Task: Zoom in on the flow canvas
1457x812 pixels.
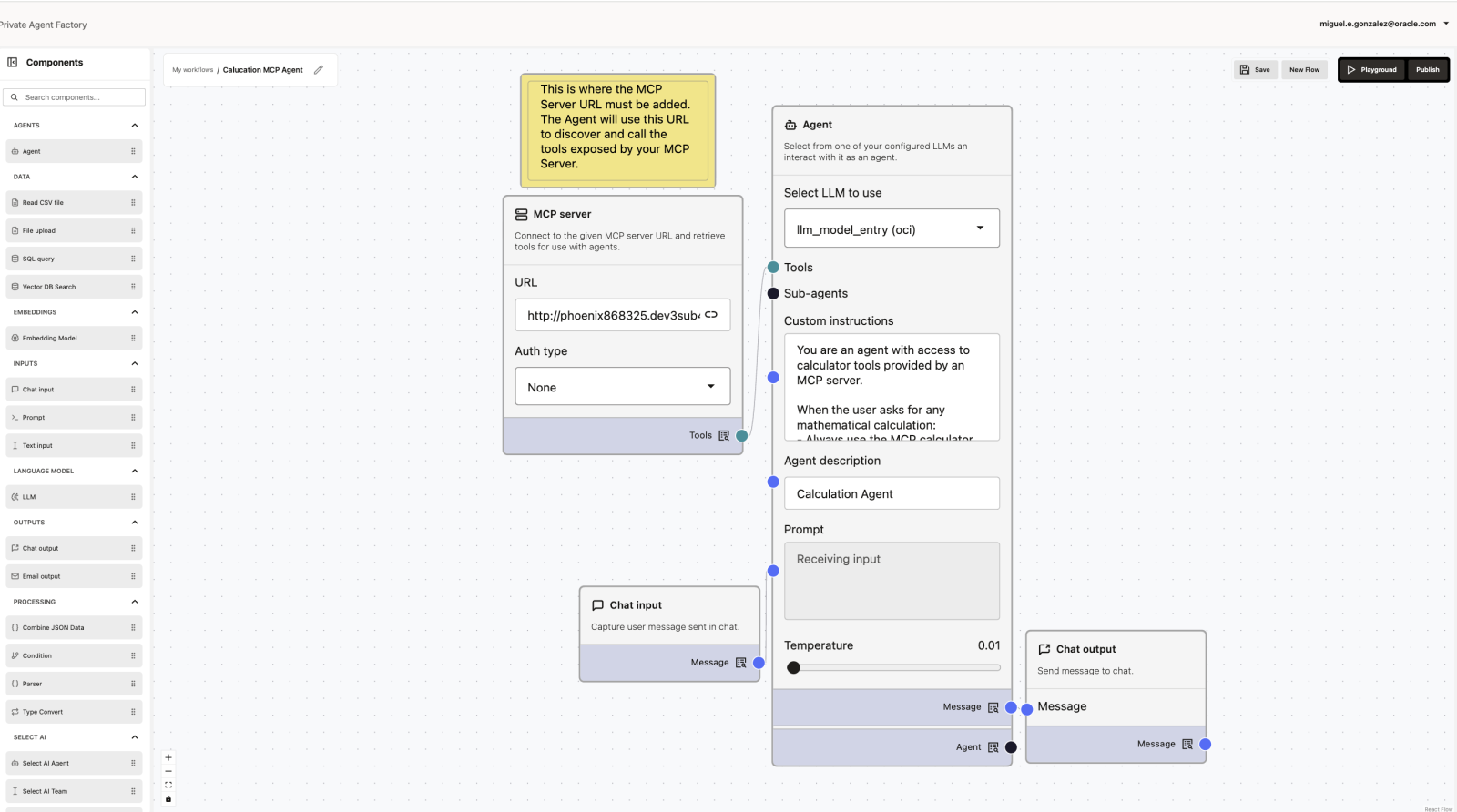Action: [168, 757]
